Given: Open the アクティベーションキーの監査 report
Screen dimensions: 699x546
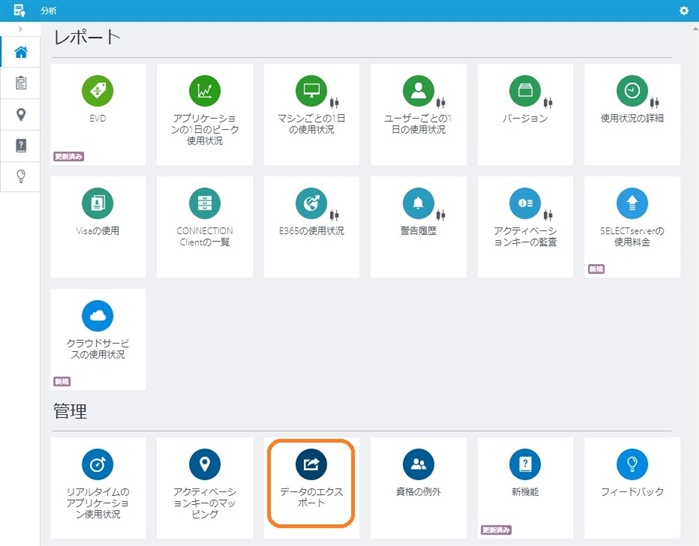Looking at the screenshot, I should 525,227.
